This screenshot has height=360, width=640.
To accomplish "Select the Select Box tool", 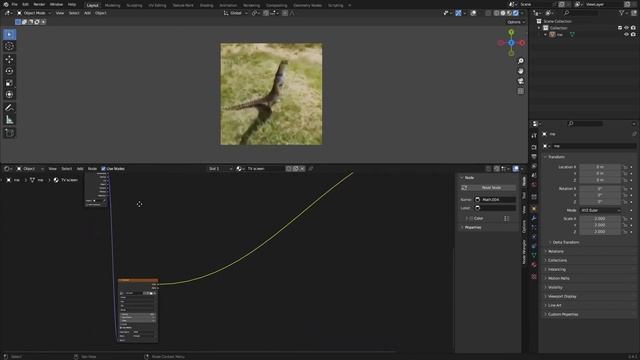I will pos(9,34).
